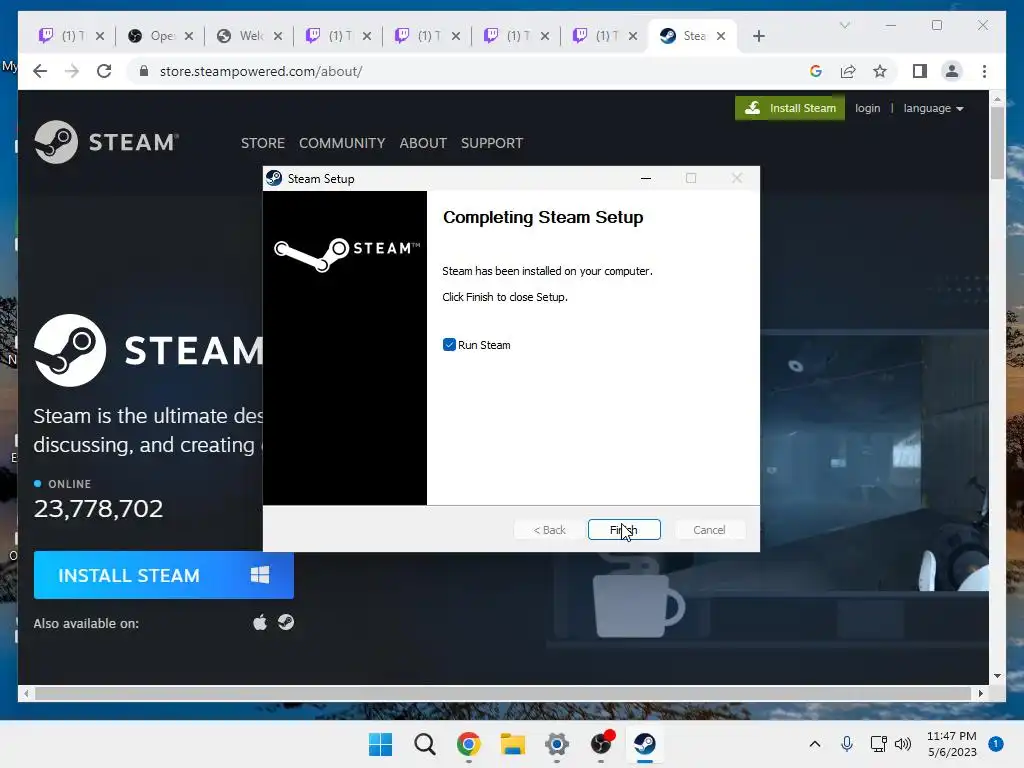Close the Wel tab

pos(278,36)
